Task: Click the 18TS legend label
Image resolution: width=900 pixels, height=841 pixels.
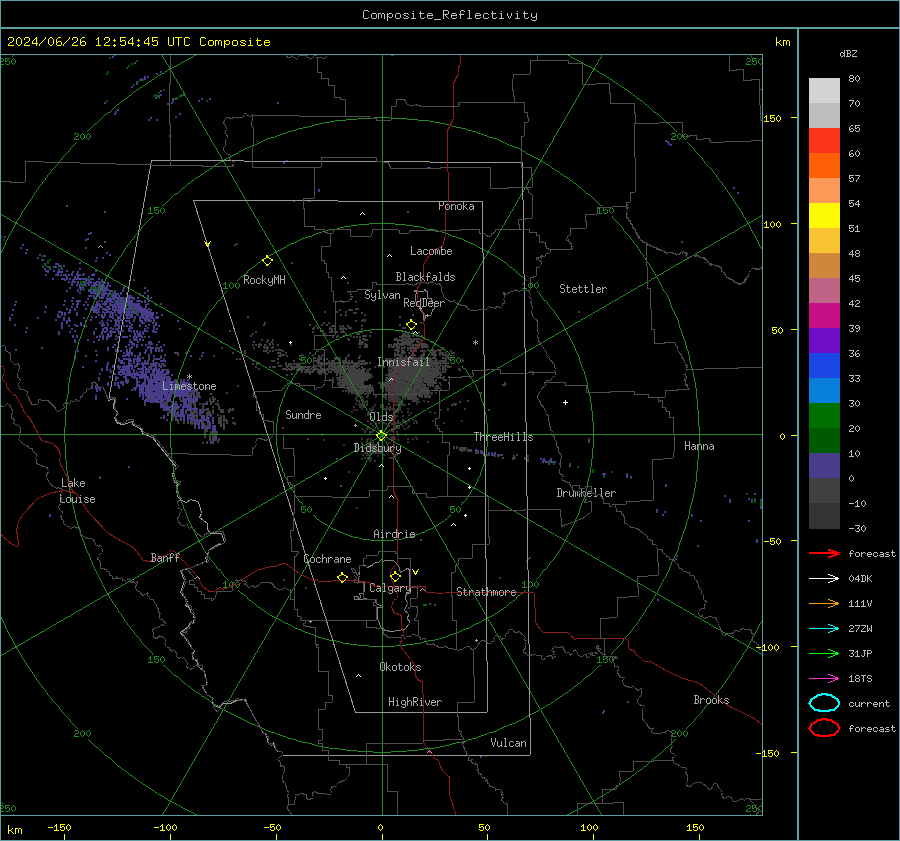Action: 860,679
